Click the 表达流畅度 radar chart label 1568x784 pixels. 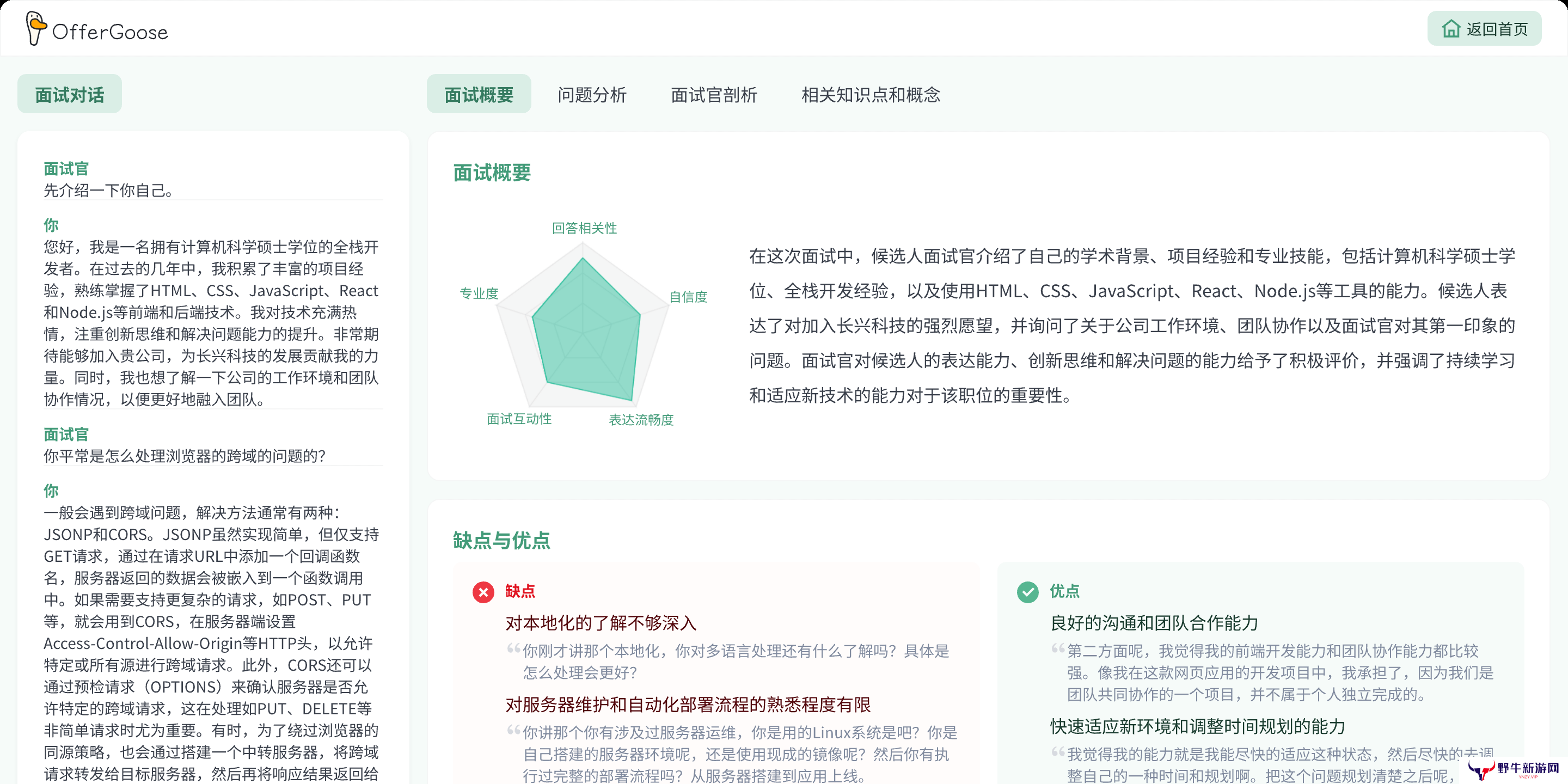point(641,419)
